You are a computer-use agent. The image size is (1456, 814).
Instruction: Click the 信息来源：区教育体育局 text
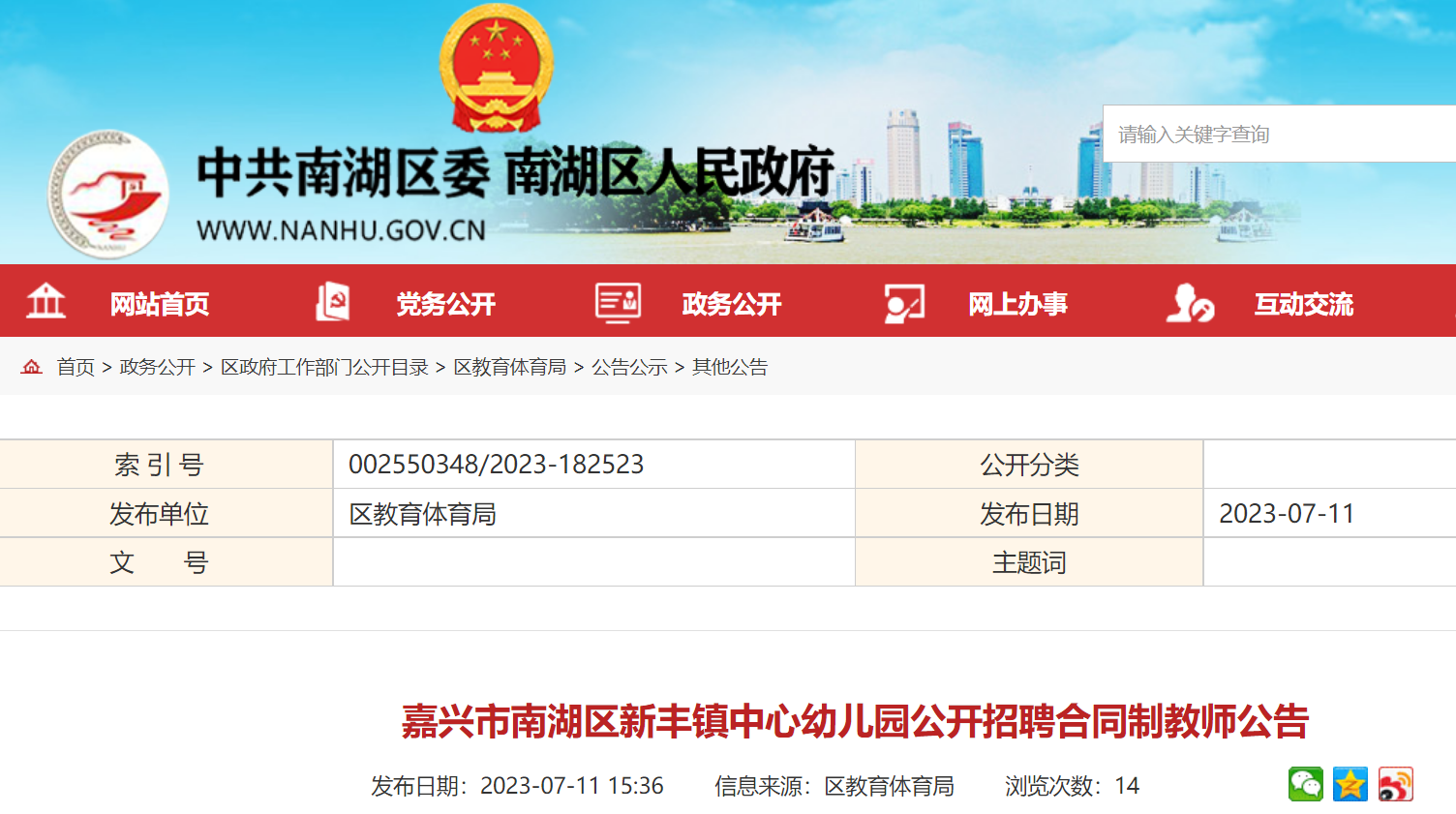(x=834, y=786)
